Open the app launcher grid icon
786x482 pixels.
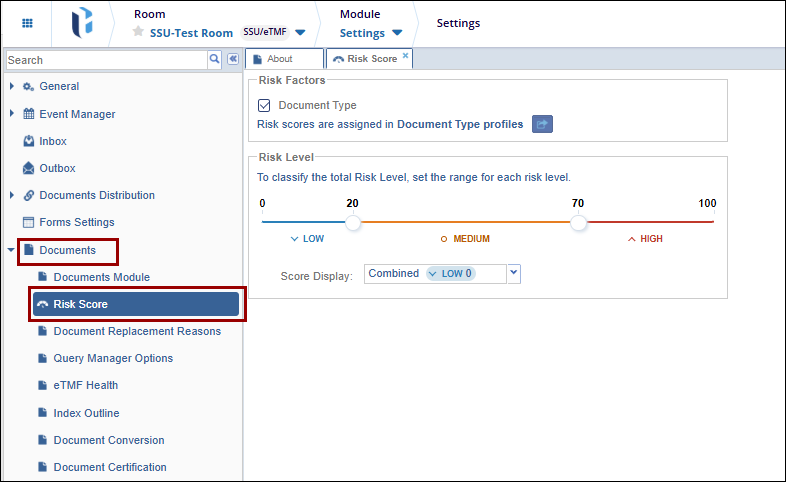click(x=27, y=23)
